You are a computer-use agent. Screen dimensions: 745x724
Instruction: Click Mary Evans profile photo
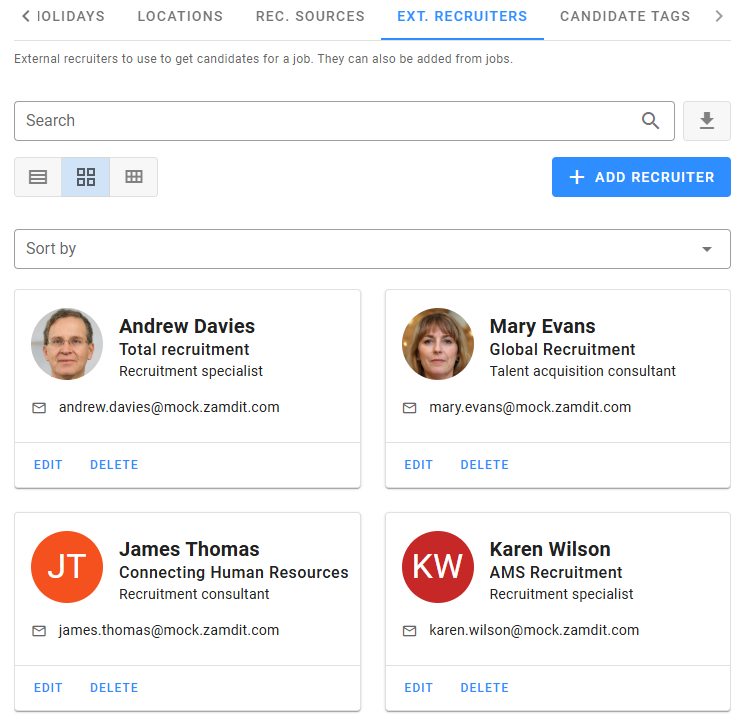438,344
